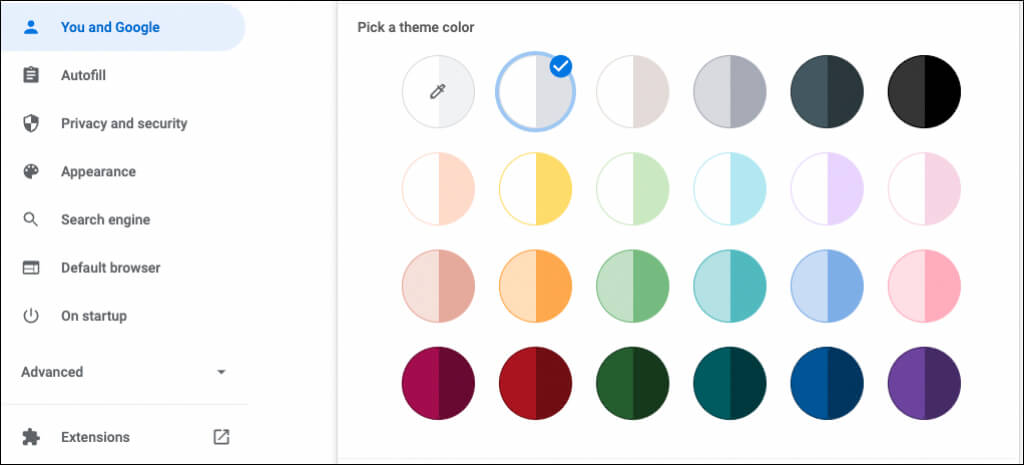Click the Appearance palette icon

(31, 171)
